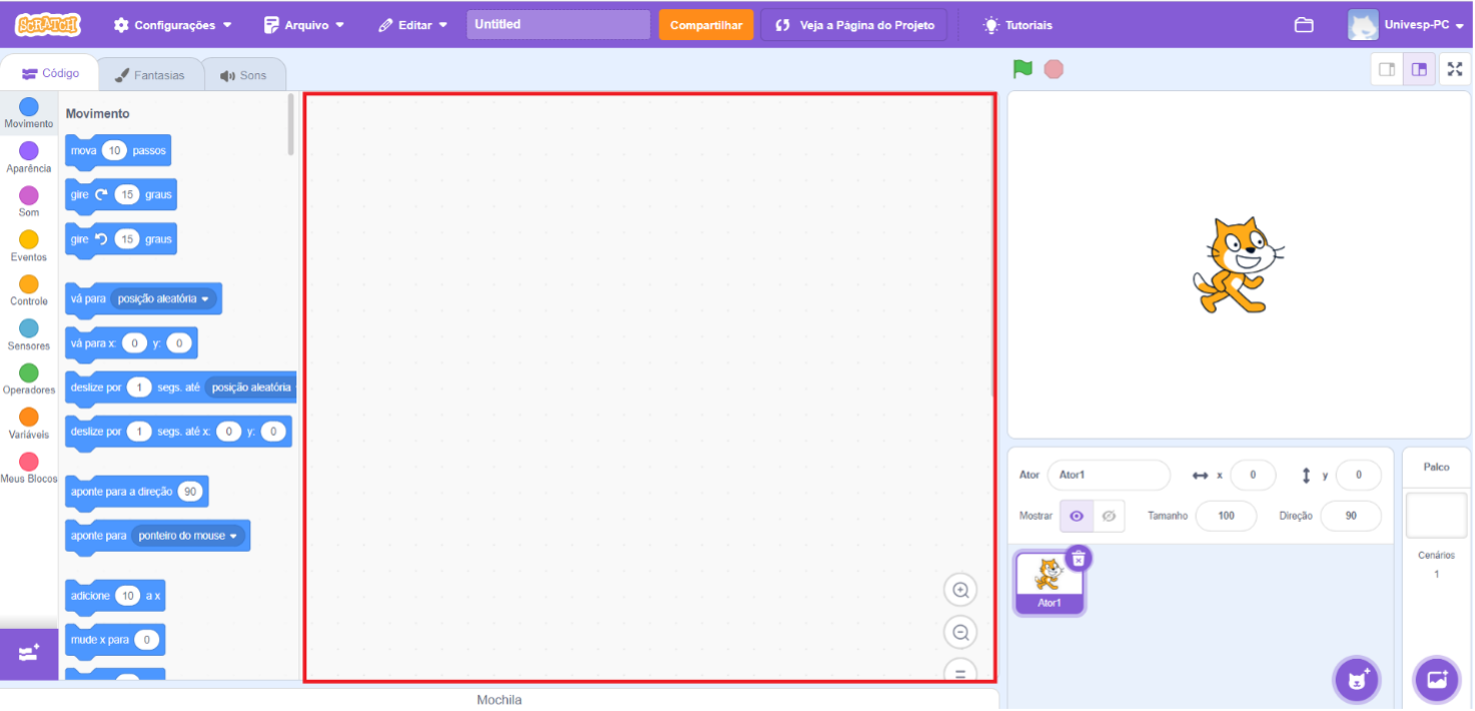Click the block palette vertical scrollbar
Image resolution: width=1475 pixels, height=711 pixels.
click(291, 125)
